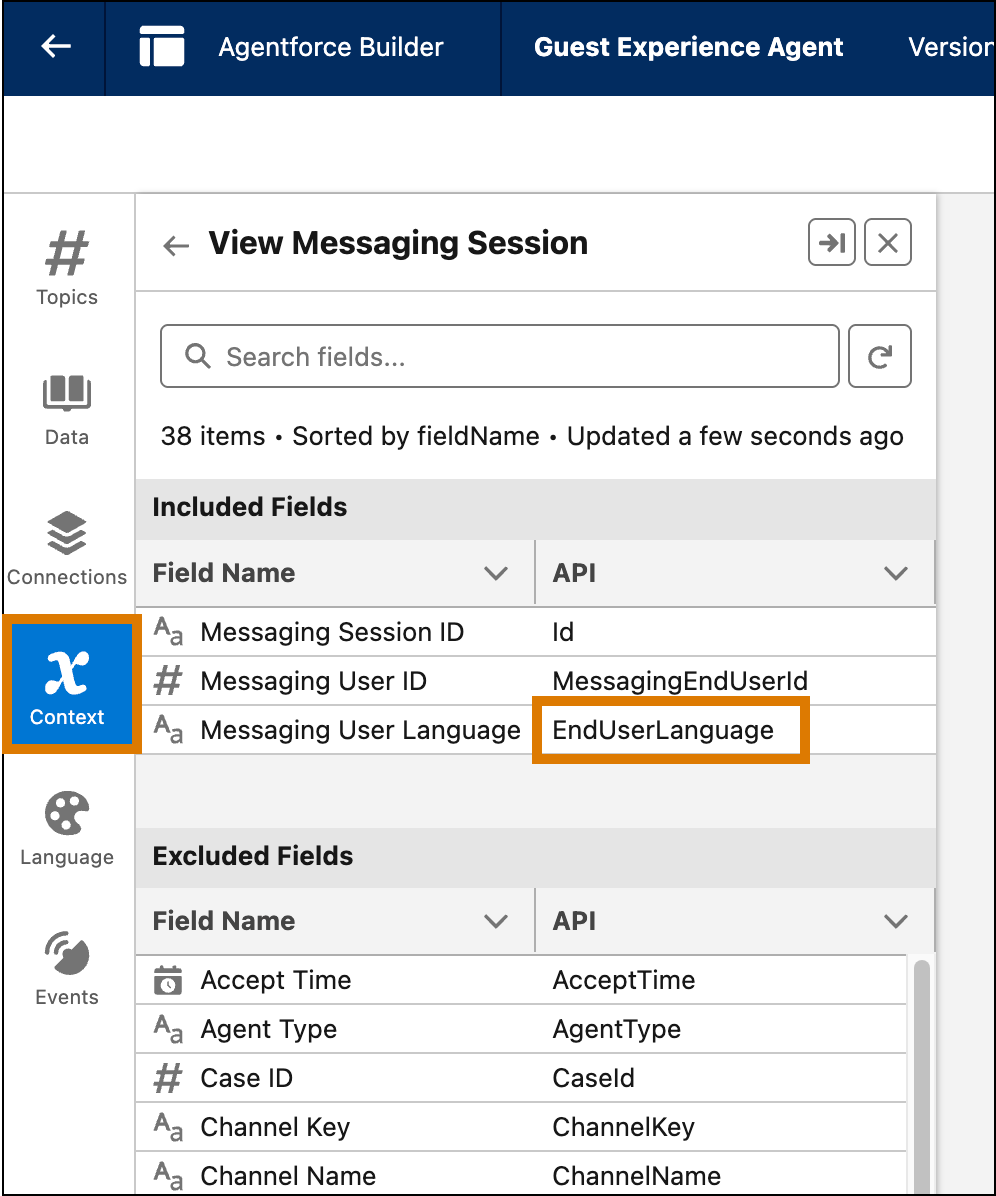Click the EndUserLanguage API value
The image size is (996, 1196).
tap(663, 730)
